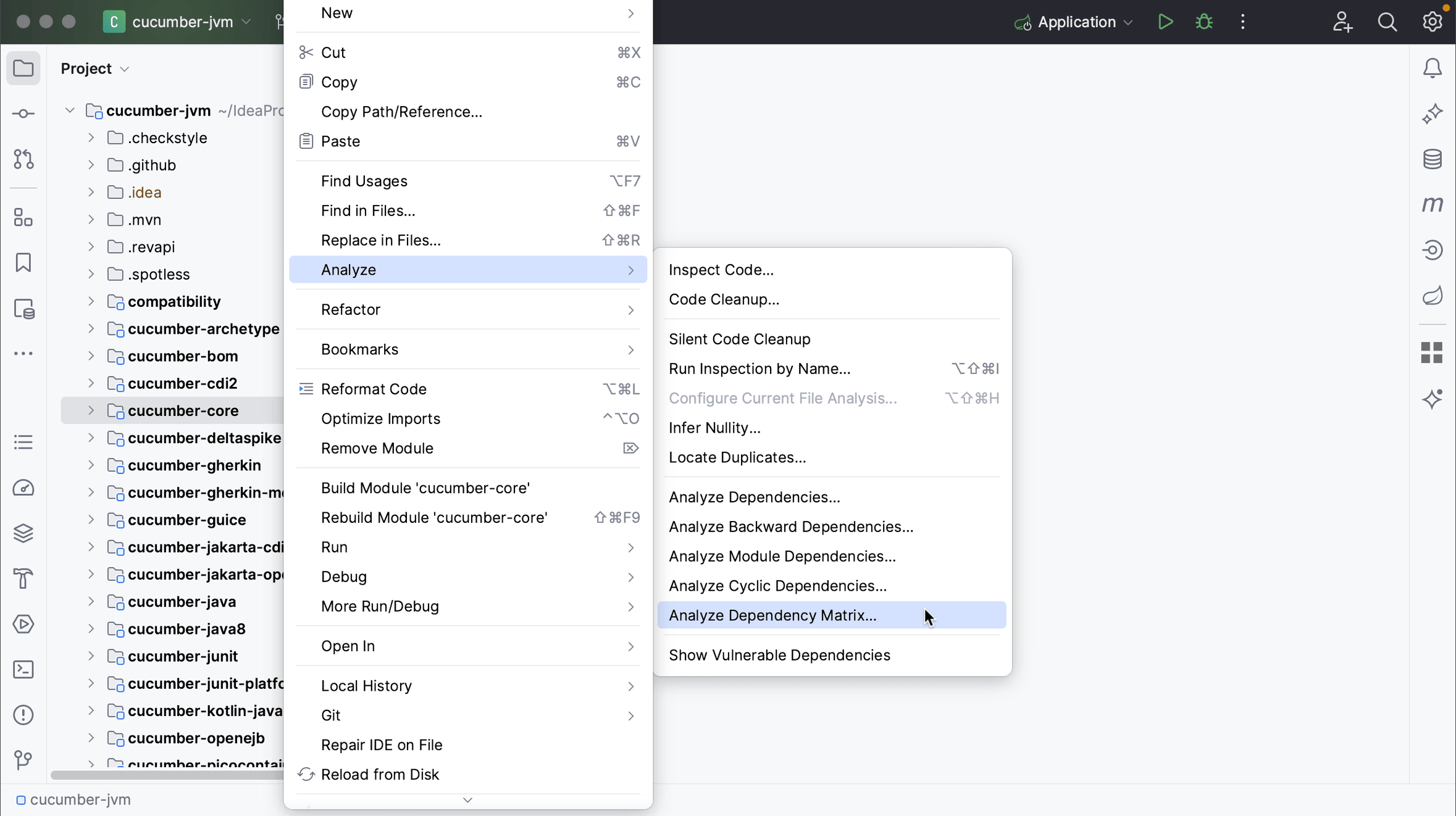This screenshot has width=1456, height=816.
Task: Click the Notifications/Bell icon in sidebar
Action: (x=1433, y=68)
